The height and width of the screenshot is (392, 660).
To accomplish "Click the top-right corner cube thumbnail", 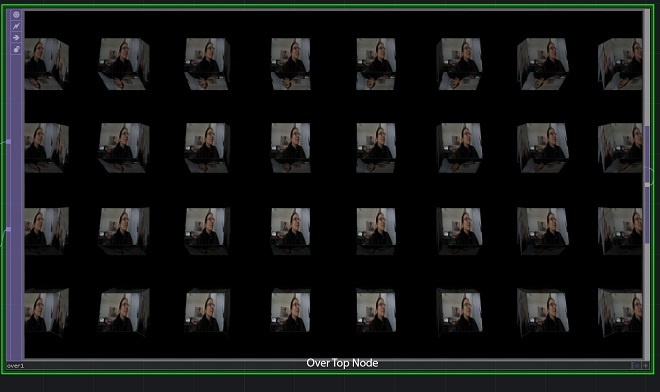I will pos(620,64).
